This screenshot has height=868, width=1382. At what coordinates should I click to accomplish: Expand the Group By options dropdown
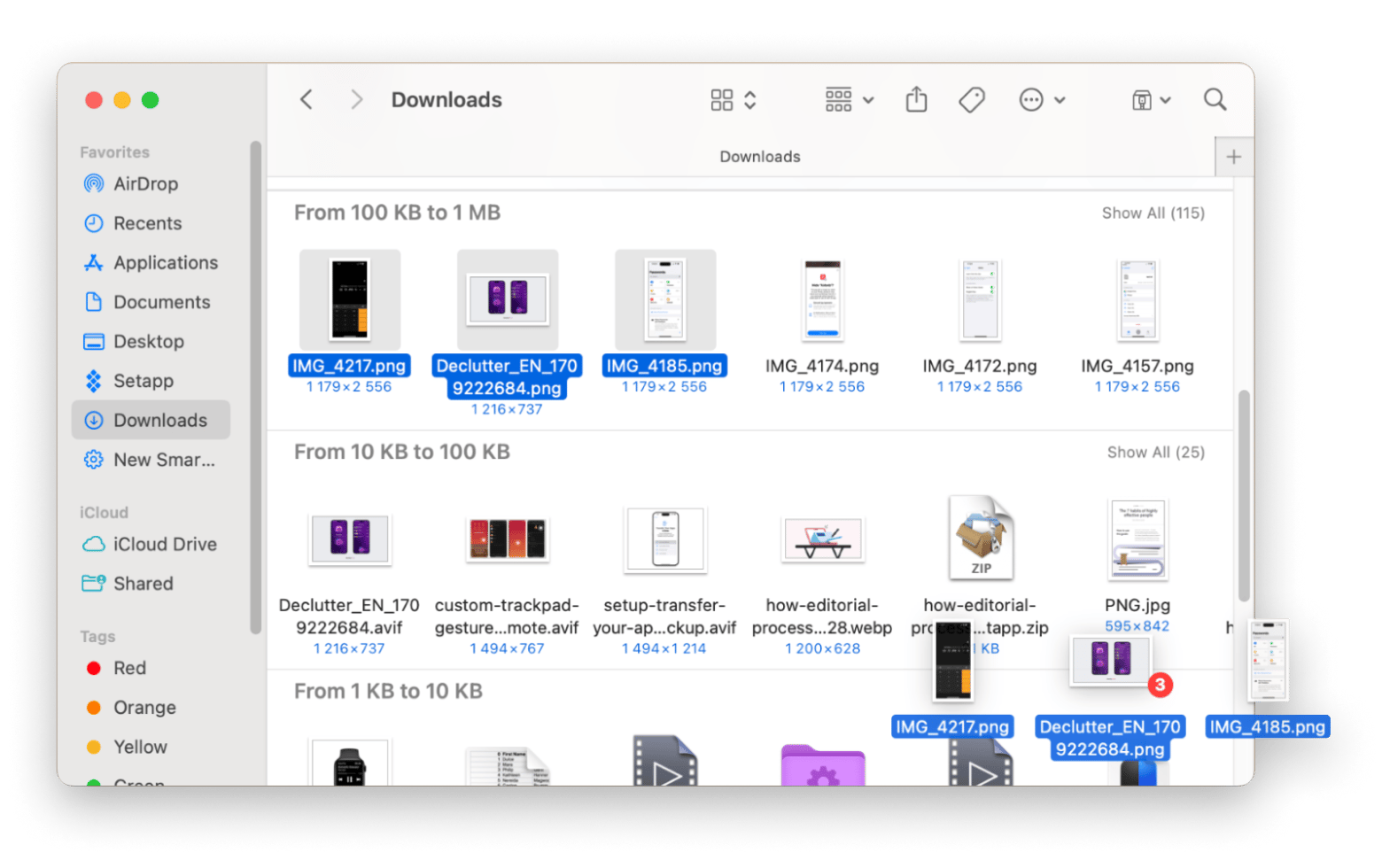tap(849, 100)
